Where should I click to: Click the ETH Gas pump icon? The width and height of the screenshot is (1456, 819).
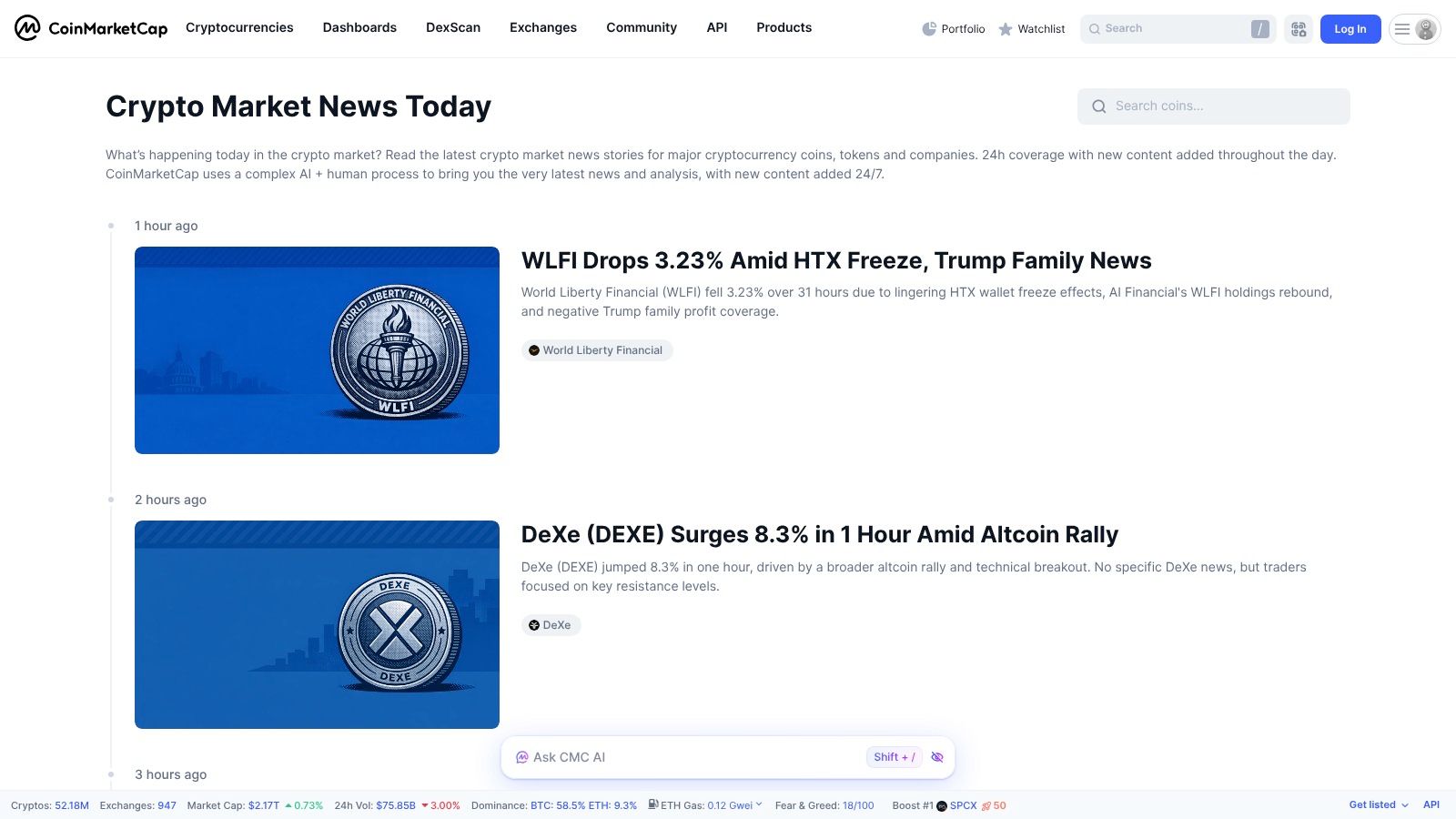pos(653,804)
